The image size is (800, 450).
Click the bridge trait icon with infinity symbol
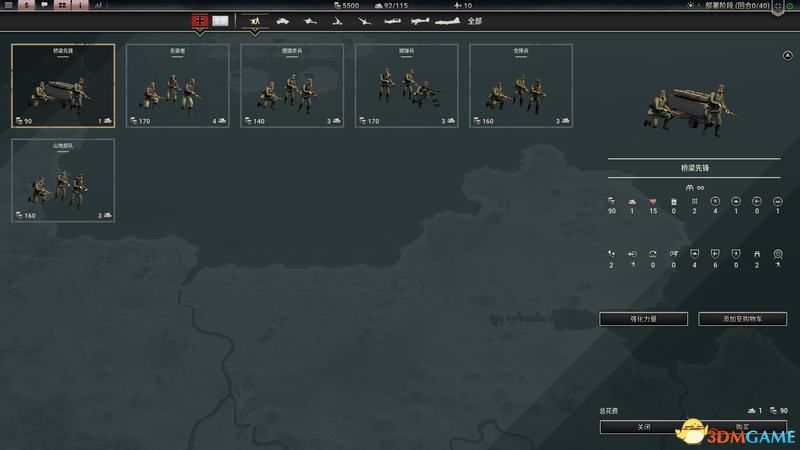click(694, 188)
